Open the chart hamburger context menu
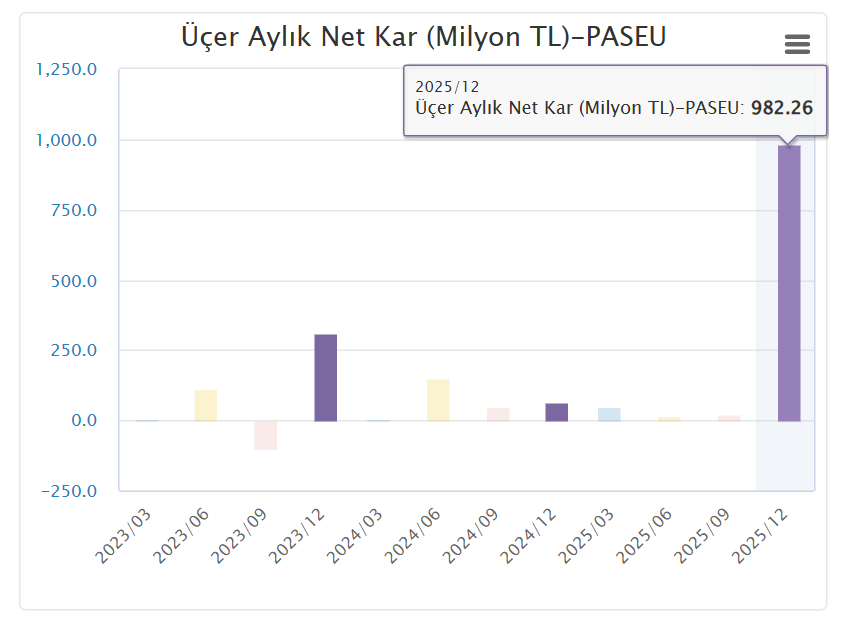845x622 pixels. tap(797, 44)
